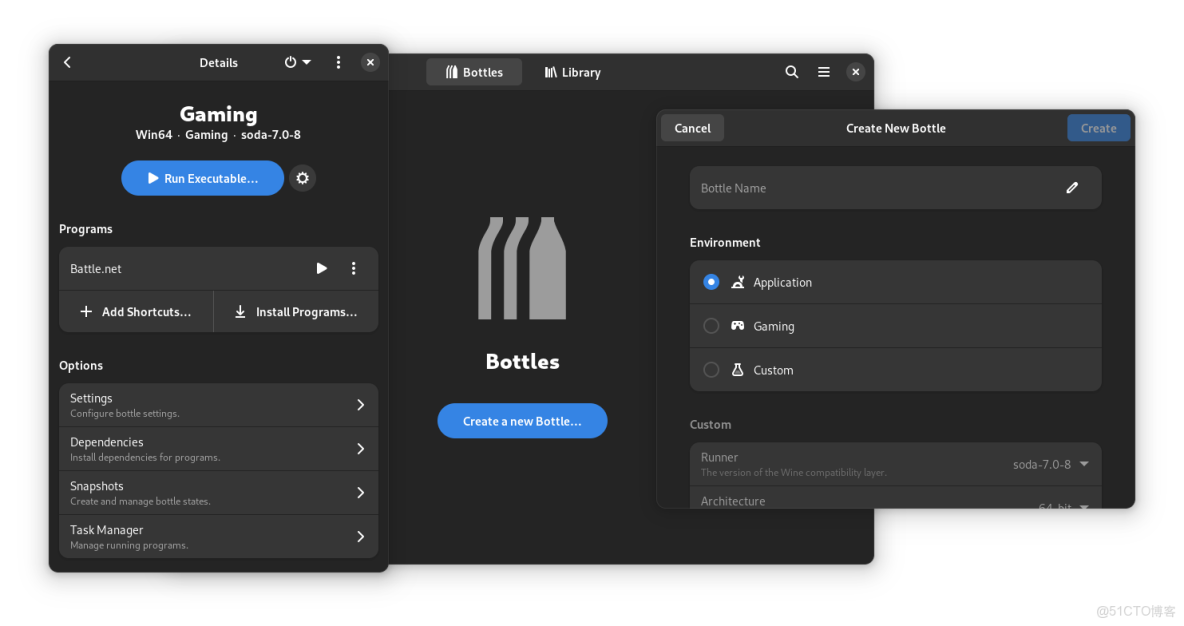Image resolution: width=1184 pixels, height=626 pixels.
Task: Click 'Manage running programs.' description
Action: coord(129,545)
